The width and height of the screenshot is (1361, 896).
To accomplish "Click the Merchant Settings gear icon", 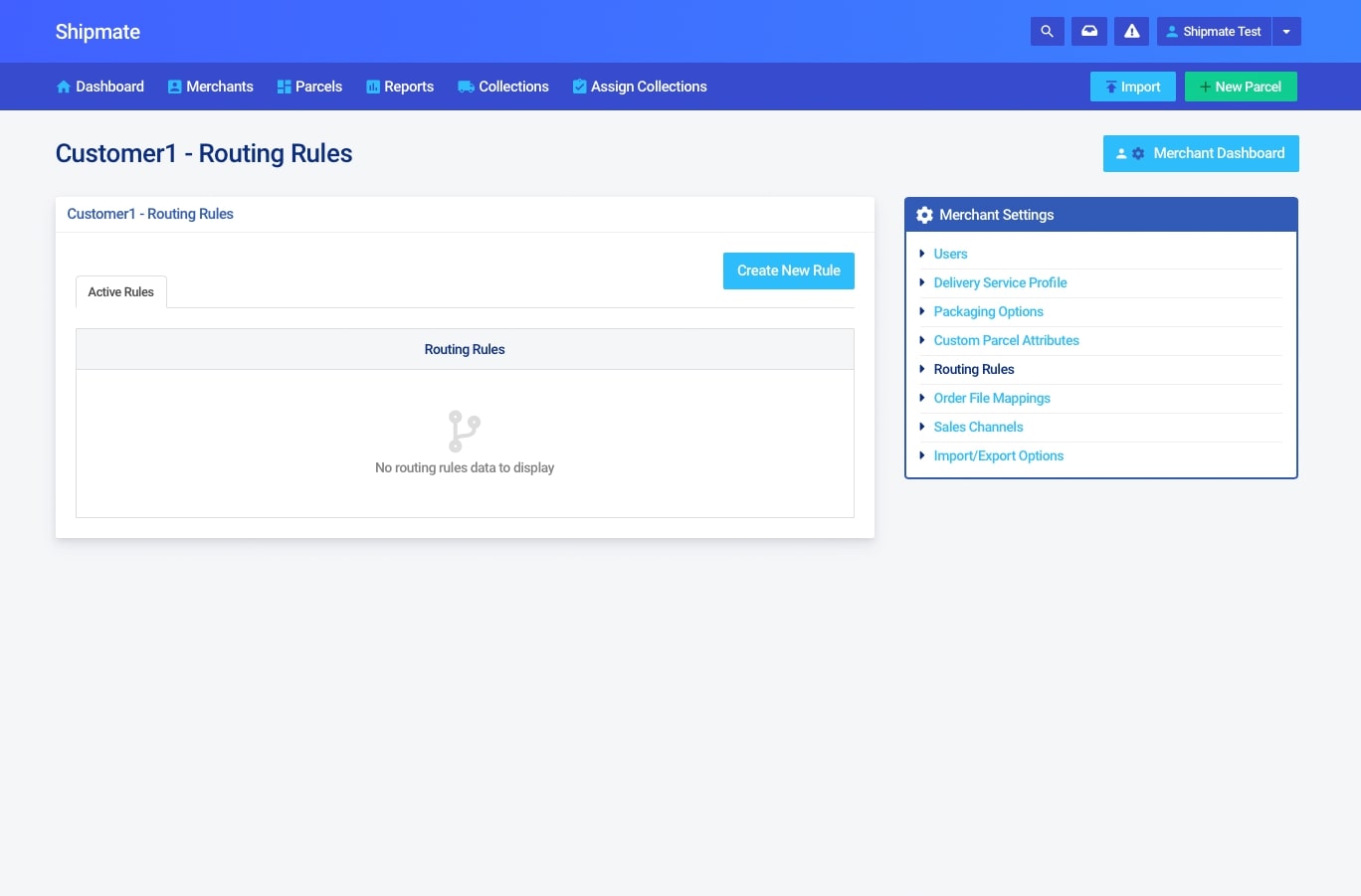I will point(924,215).
